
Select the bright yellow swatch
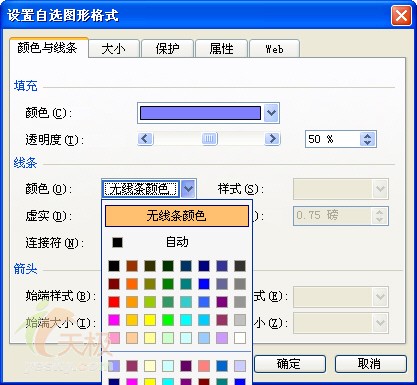click(x=150, y=320)
